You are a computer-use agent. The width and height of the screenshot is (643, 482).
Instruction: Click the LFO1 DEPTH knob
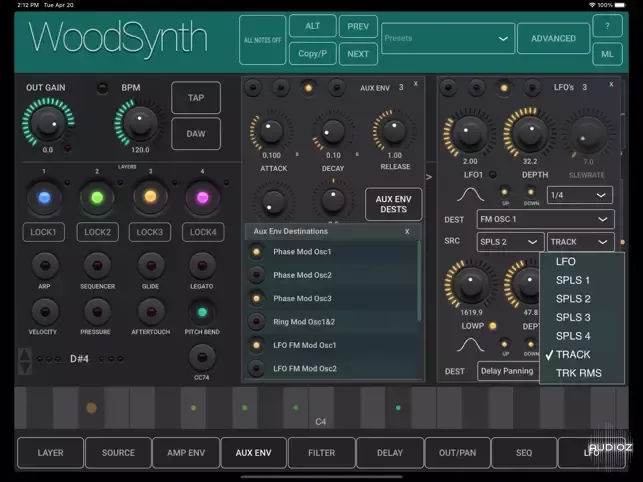(530, 133)
